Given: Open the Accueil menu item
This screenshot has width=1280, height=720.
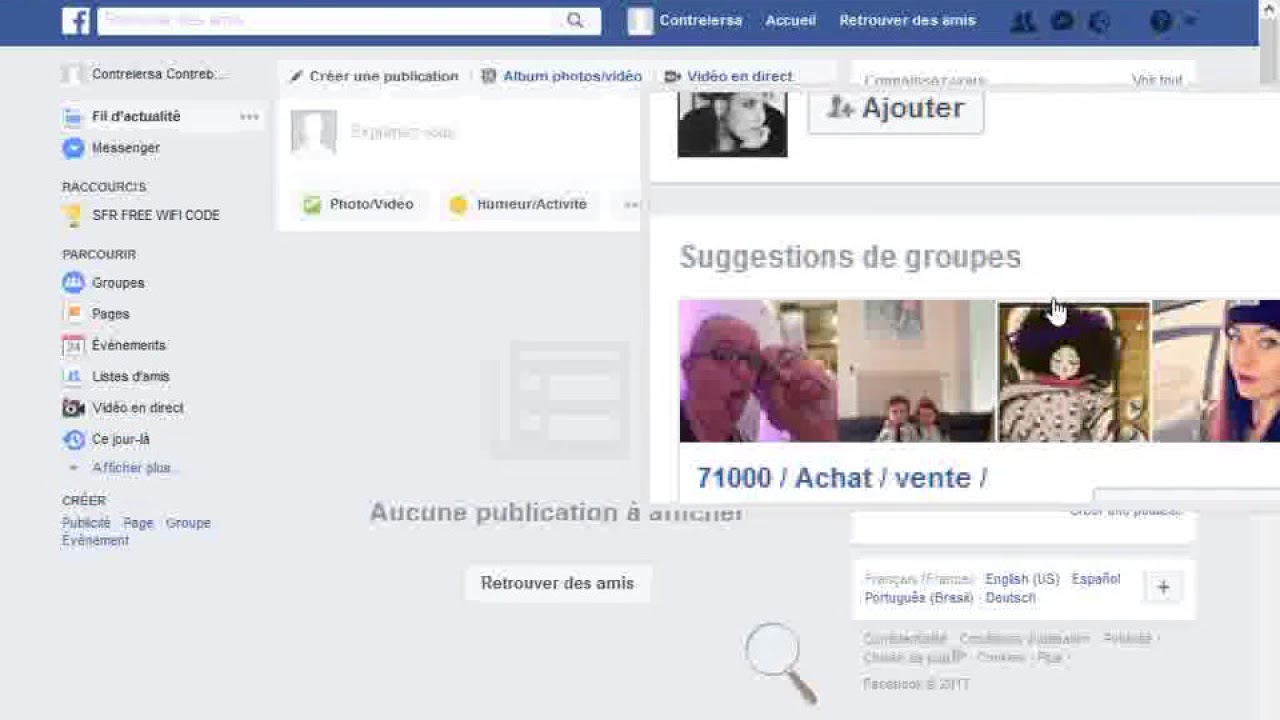Looking at the screenshot, I should point(790,20).
